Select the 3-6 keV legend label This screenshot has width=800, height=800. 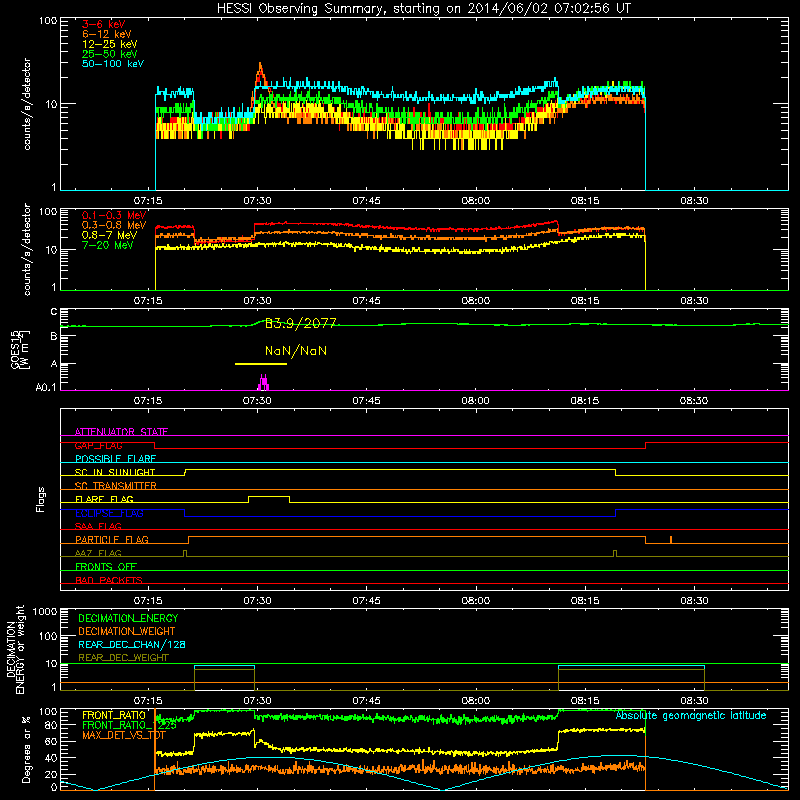pos(104,24)
